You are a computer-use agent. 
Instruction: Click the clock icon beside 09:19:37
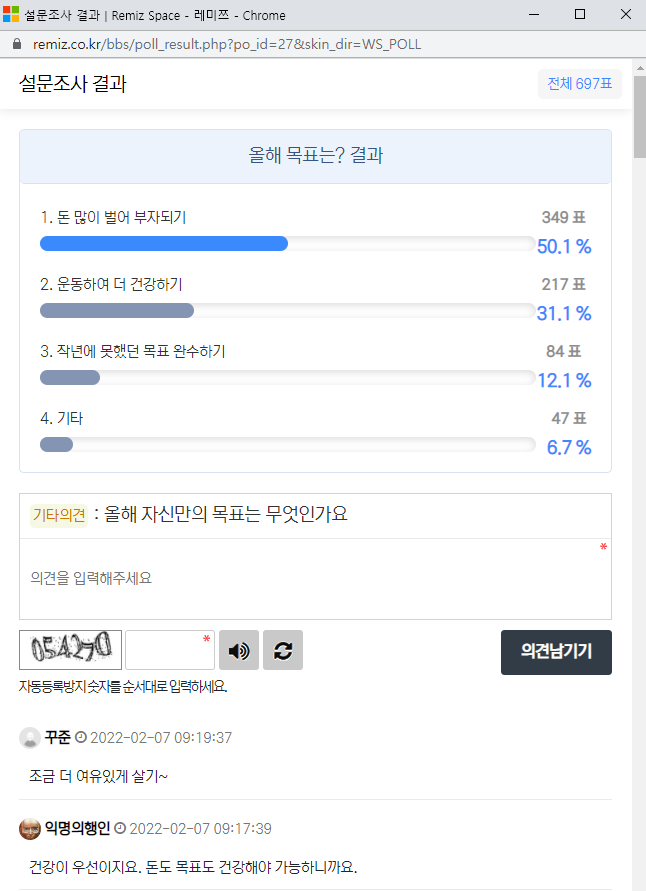pyautogui.click(x=81, y=738)
